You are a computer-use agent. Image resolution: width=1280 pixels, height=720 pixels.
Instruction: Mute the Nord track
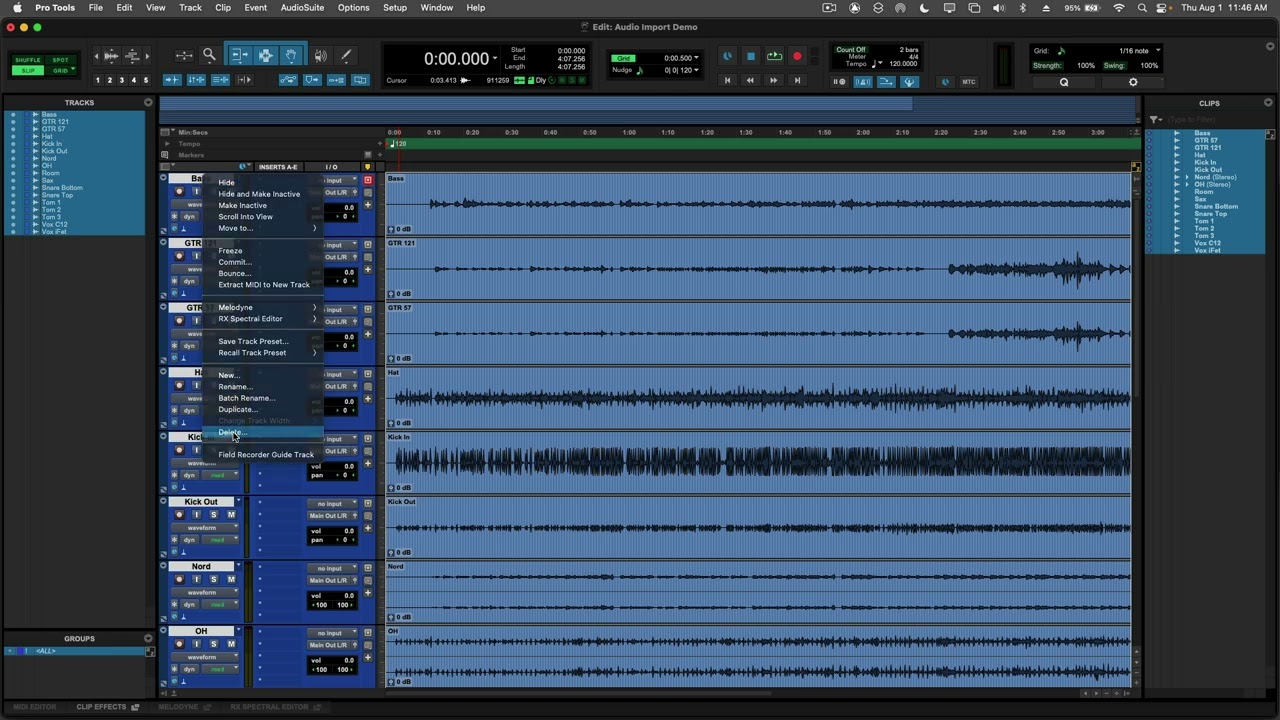pyautogui.click(x=231, y=580)
